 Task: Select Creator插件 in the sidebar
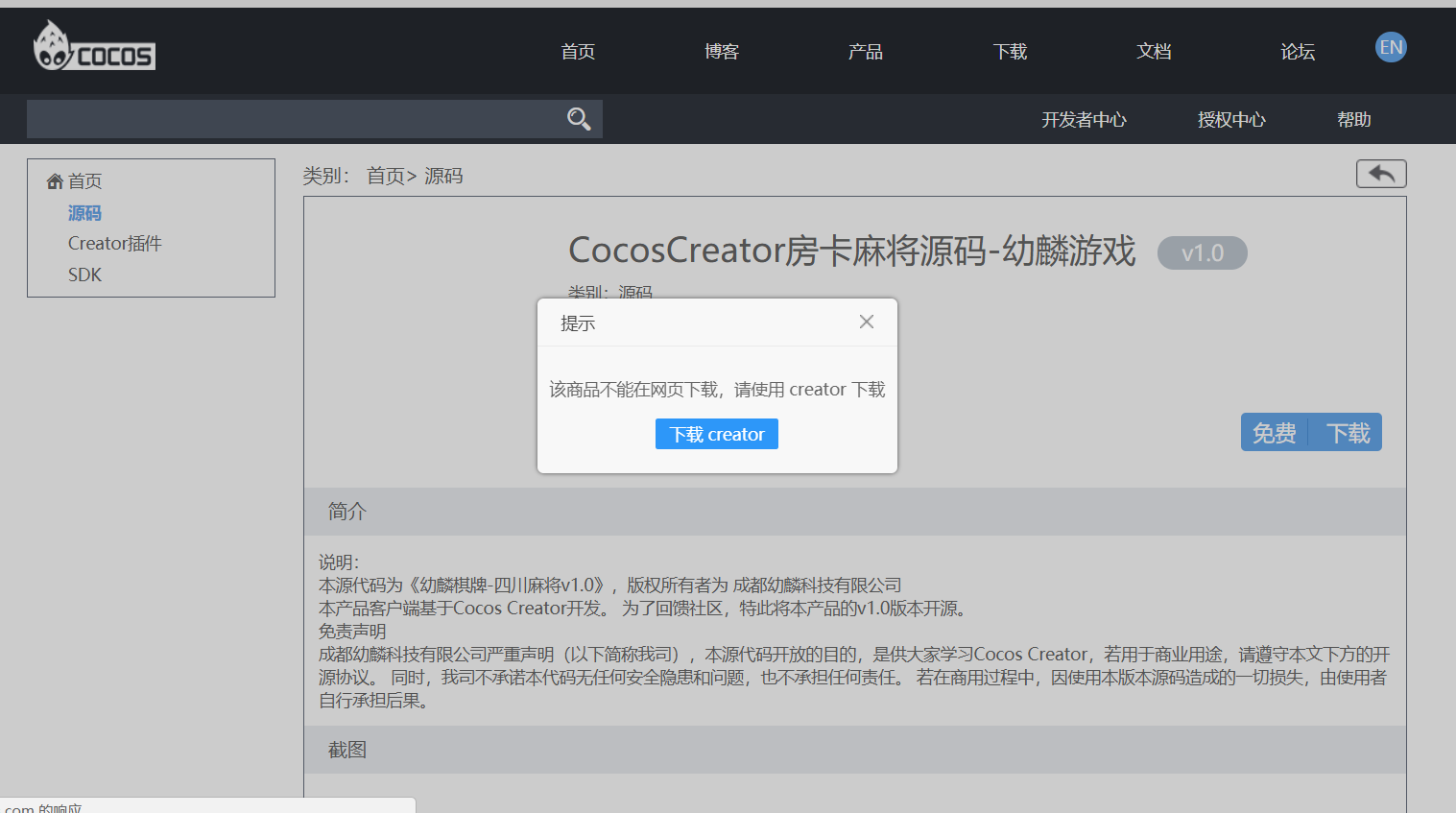[x=115, y=244]
